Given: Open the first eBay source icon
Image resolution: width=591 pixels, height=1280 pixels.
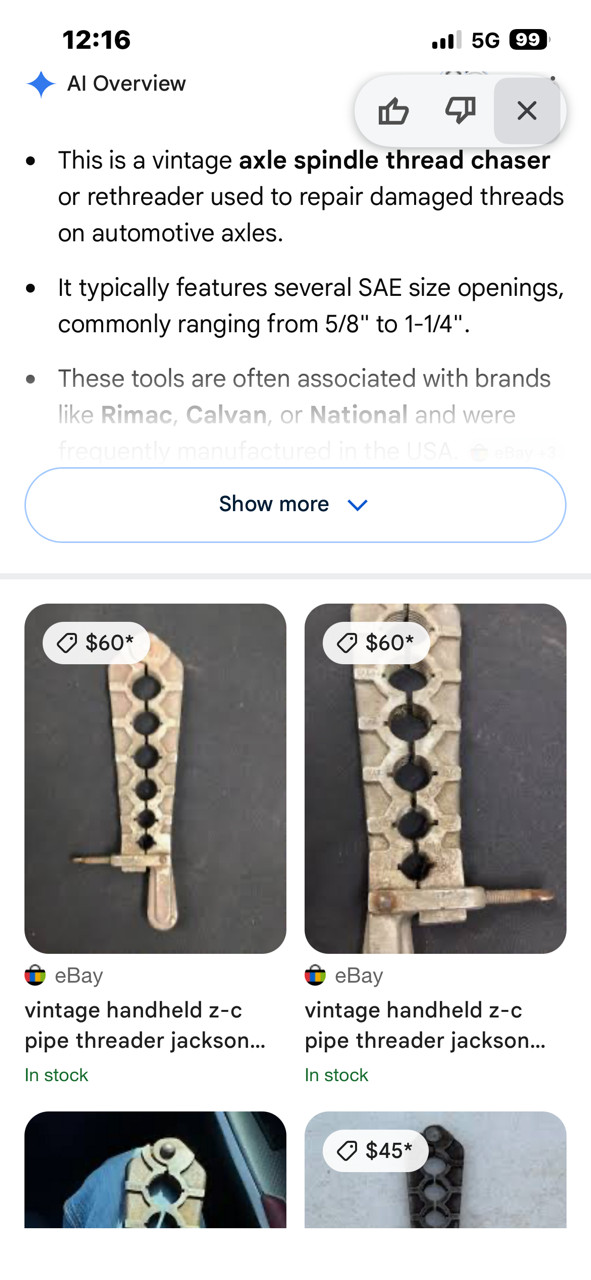Looking at the screenshot, I should click(x=35, y=975).
